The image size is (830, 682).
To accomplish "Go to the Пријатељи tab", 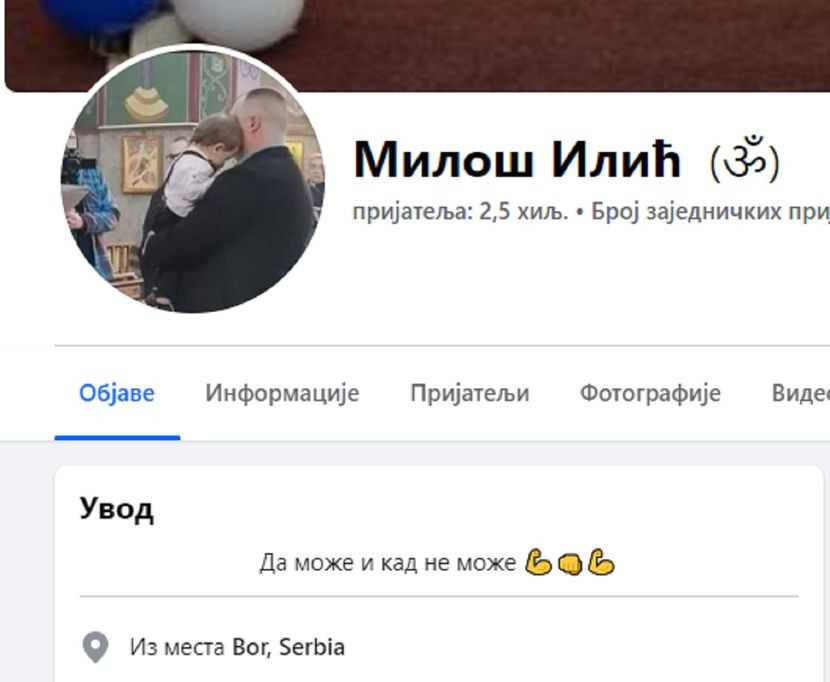I will pyautogui.click(x=470, y=393).
